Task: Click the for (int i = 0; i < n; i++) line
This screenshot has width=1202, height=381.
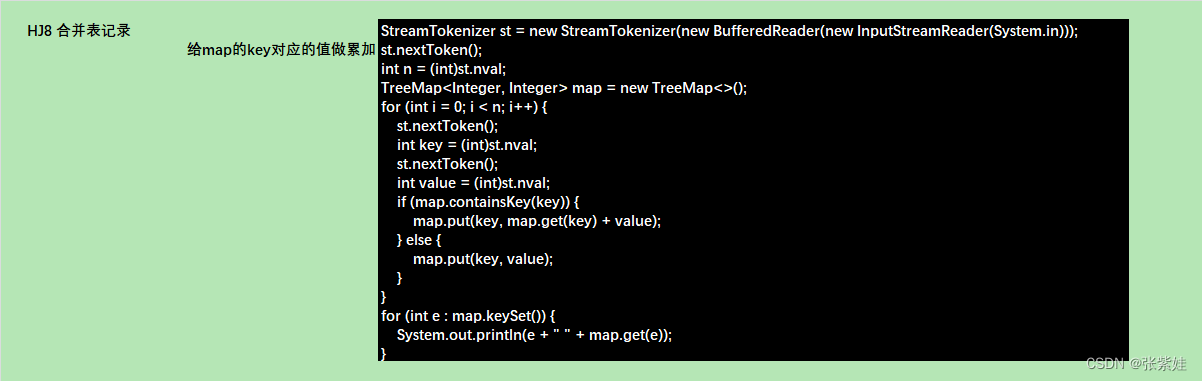Action: click(465, 106)
